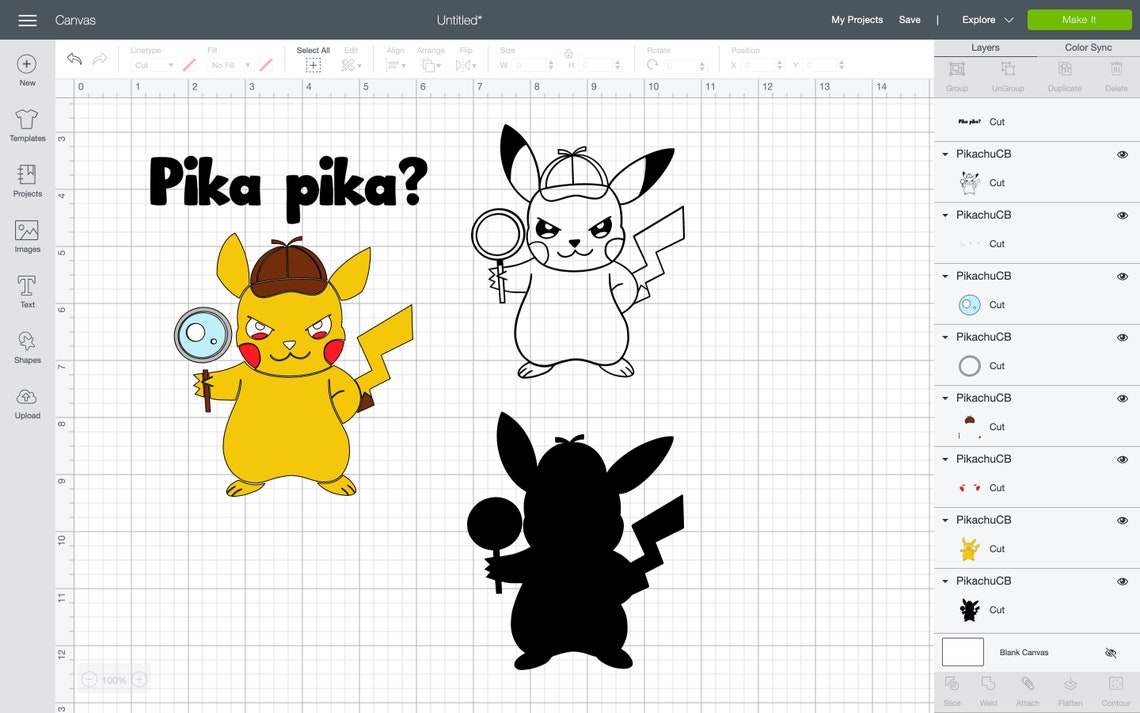Viewport: 1140px width, 713px height.
Task: Pick the Linetype color swatch
Action: click(189, 65)
